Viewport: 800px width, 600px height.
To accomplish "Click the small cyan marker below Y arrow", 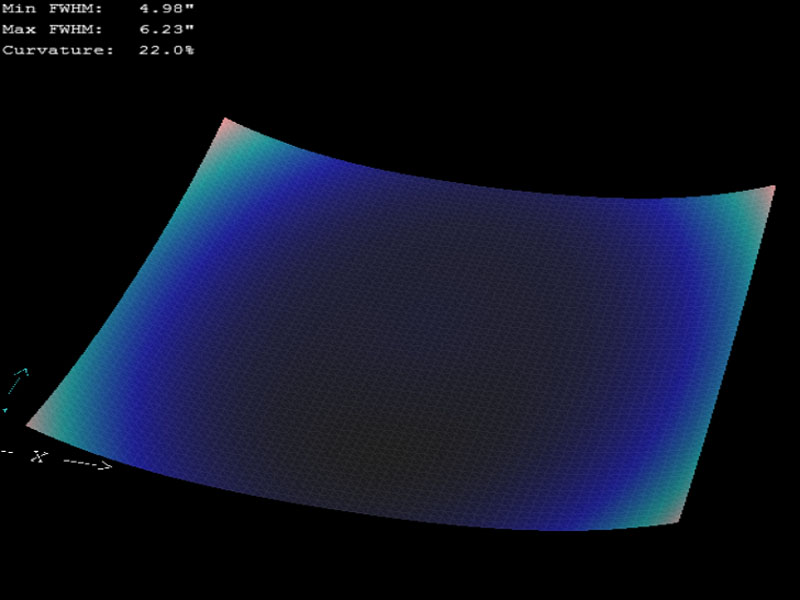I will [x=4, y=409].
